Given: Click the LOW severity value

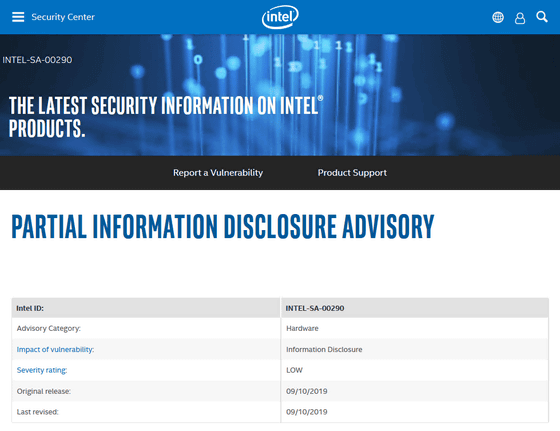Looking at the screenshot, I should point(294,370).
